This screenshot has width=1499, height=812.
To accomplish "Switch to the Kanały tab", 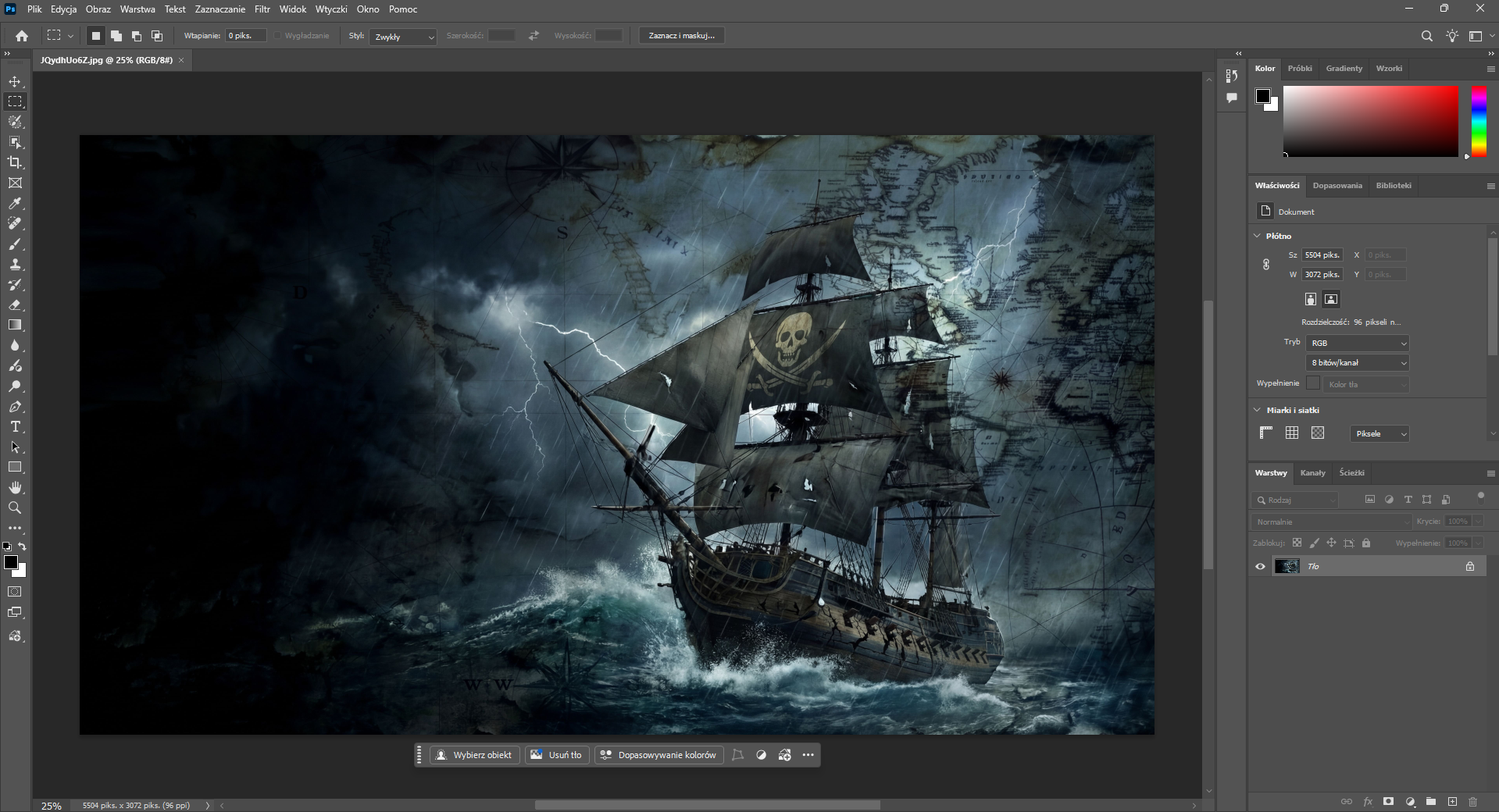I will click(x=1312, y=472).
